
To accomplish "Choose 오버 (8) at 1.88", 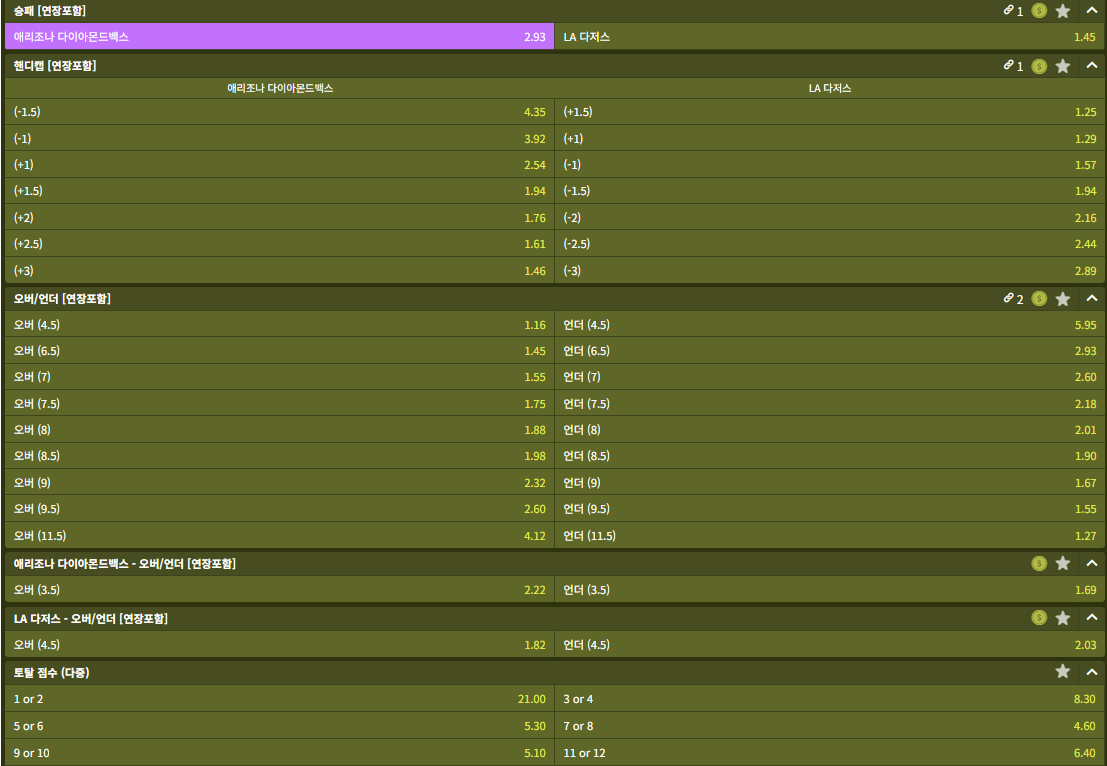I will click(280, 430).
